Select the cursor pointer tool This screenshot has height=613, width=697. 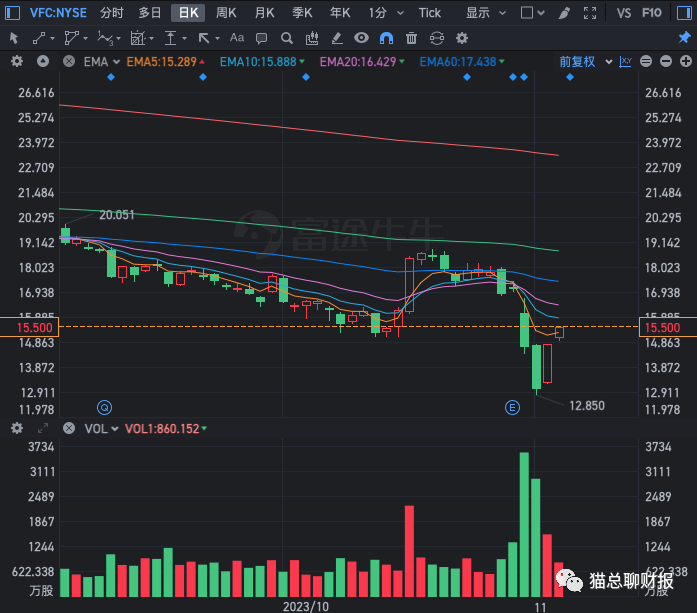click(14, 37)
